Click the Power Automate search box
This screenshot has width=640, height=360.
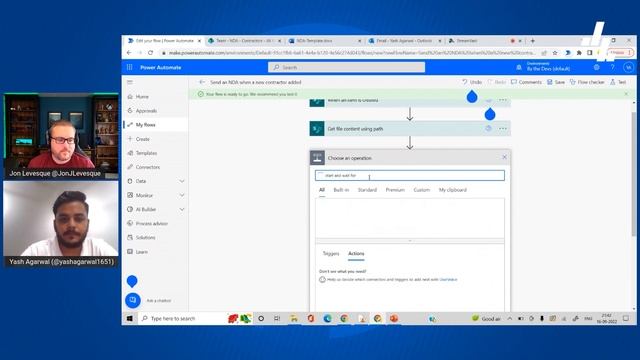(346, 67)
